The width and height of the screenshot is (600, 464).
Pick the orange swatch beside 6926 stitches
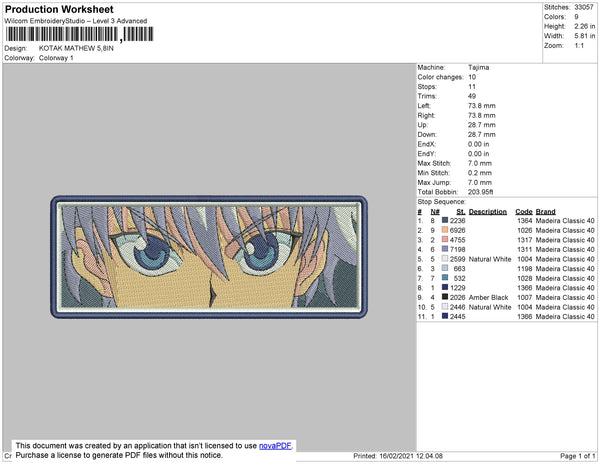tap(445, 230)
